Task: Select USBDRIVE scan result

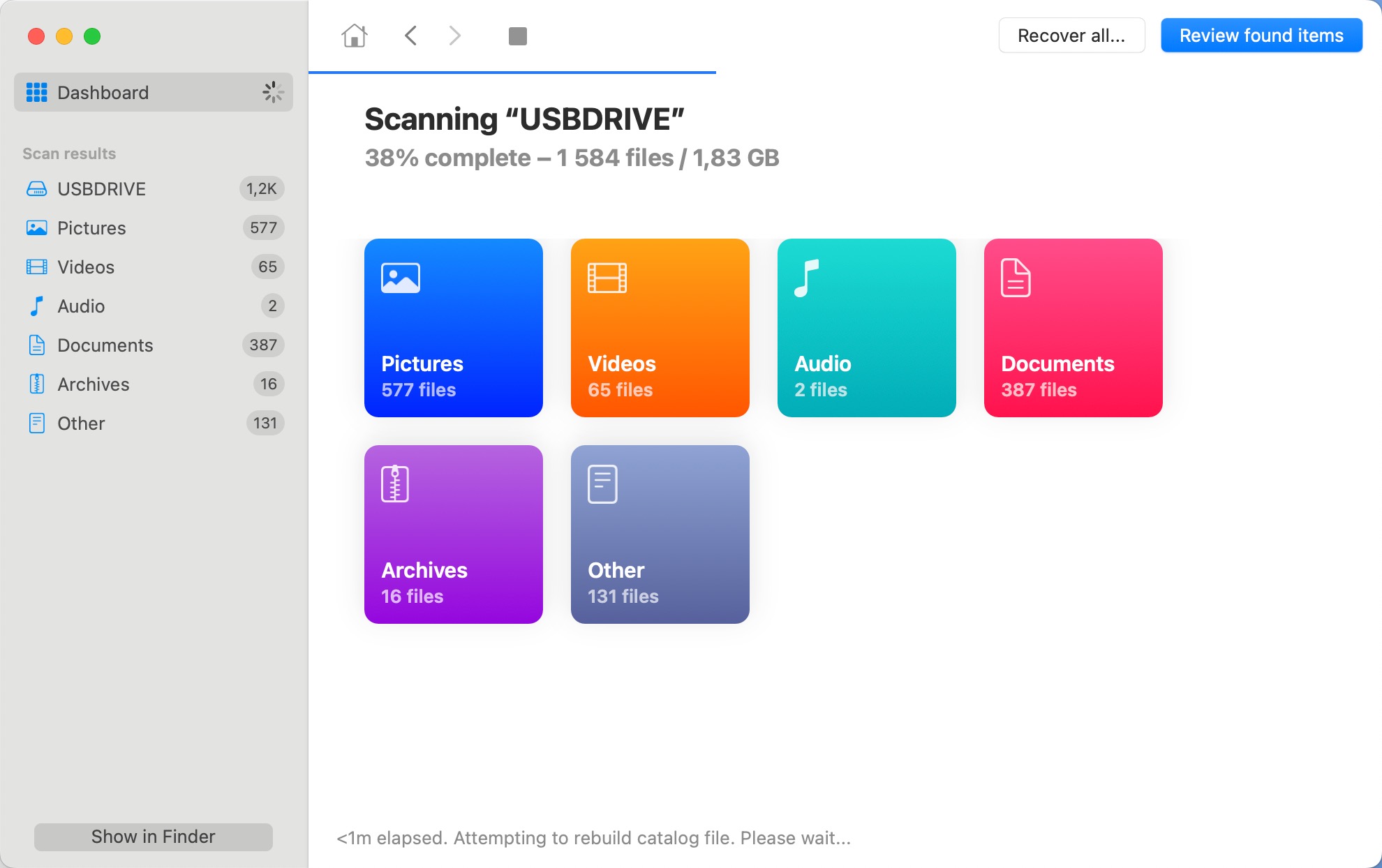Action: click(154, 189)
